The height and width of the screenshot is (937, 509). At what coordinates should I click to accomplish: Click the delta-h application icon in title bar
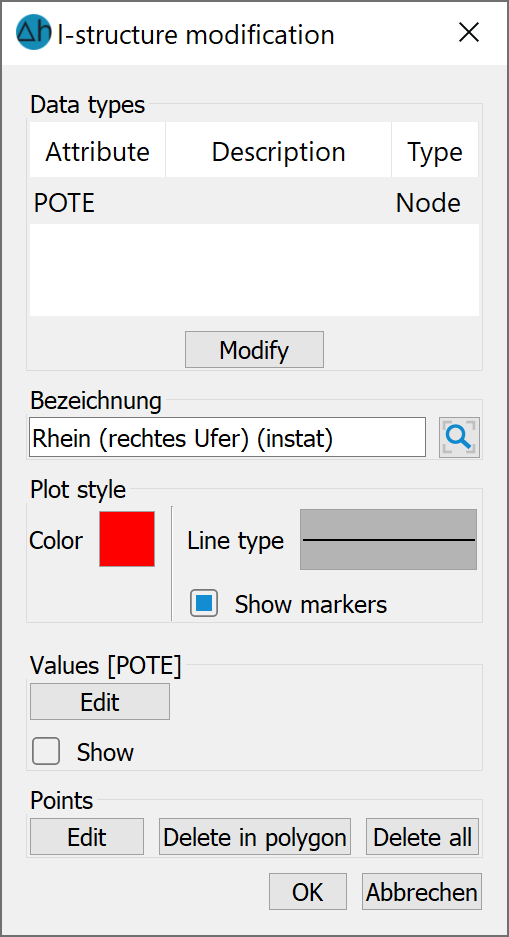(33, 32)
